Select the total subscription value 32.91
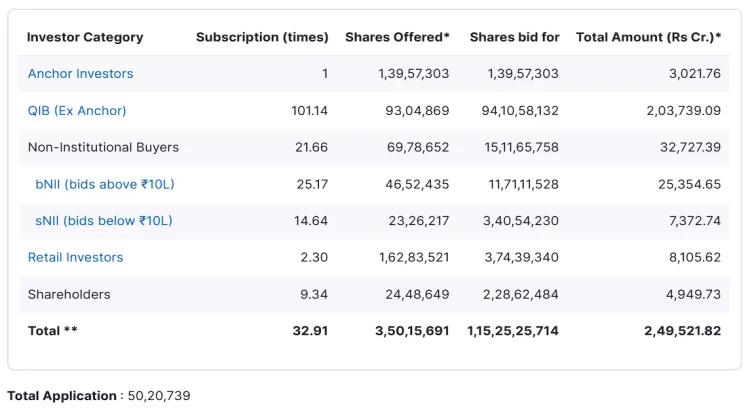Image resolution: width=750 pixels, height=410 pixels. pos(310,331)
